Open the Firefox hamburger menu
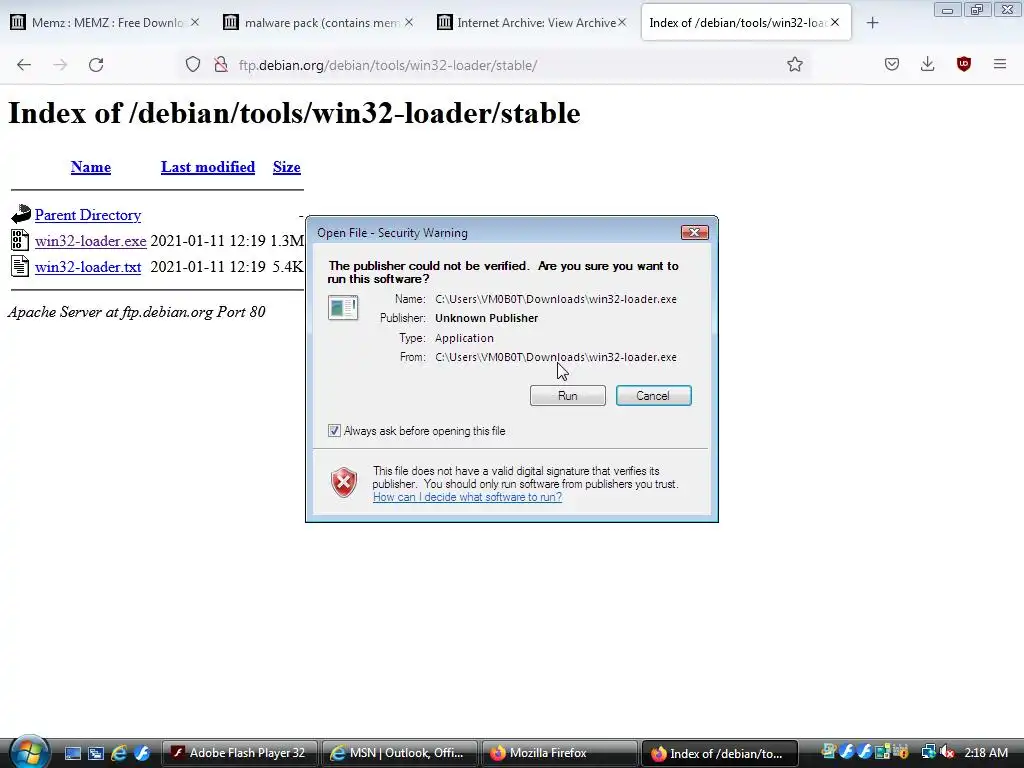This screenshot has height=768, width=1024. (1000, 64)
